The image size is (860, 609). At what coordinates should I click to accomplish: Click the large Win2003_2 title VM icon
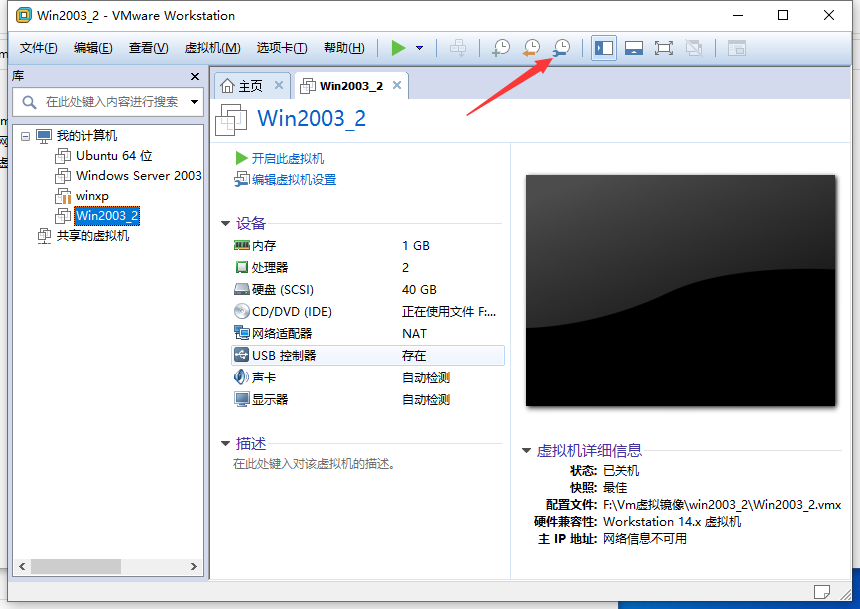click(x=231, y=119)
